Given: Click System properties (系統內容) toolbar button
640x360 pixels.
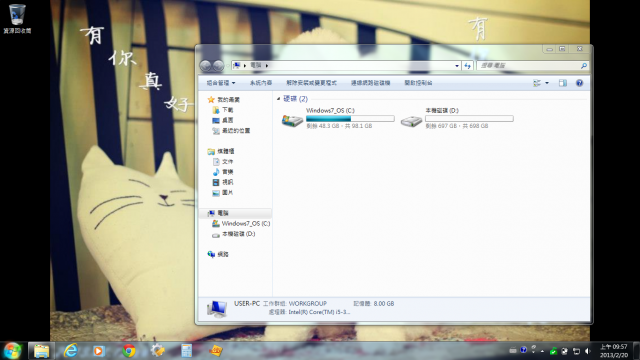Looking at the screenshot, I should [x=261, y=83].
